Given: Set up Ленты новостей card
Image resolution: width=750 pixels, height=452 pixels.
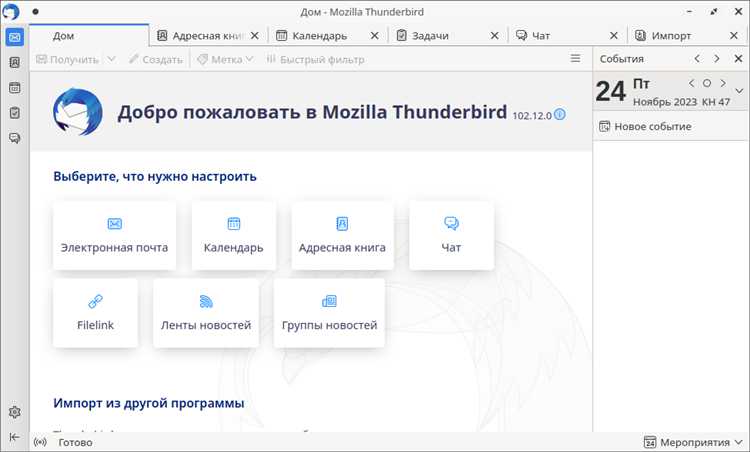Looking at the screenshot, I should (206, 313).
